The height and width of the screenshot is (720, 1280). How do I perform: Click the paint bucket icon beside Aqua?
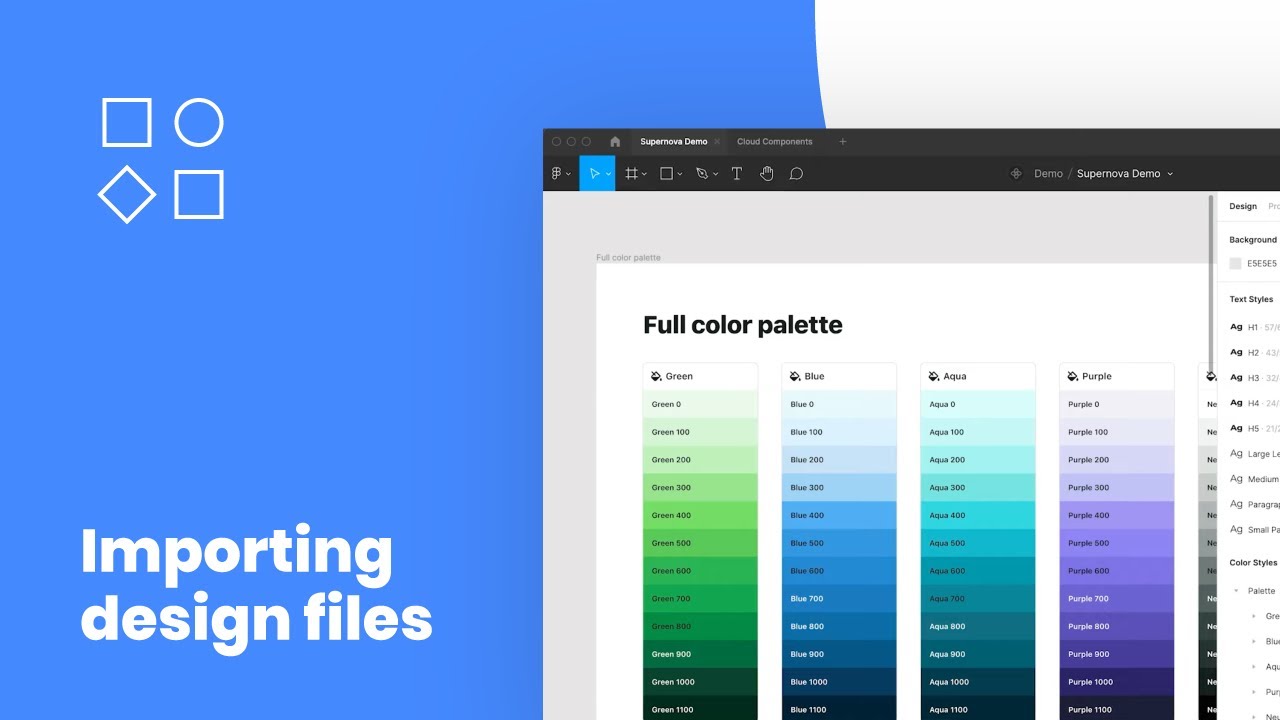[x=934, y=376]
